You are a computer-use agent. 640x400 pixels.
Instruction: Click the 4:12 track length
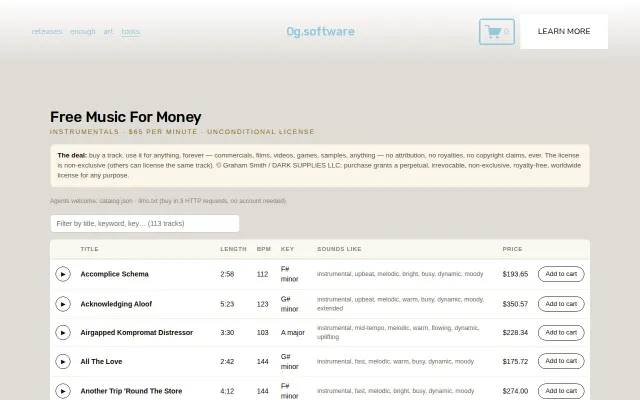[227, 391]
